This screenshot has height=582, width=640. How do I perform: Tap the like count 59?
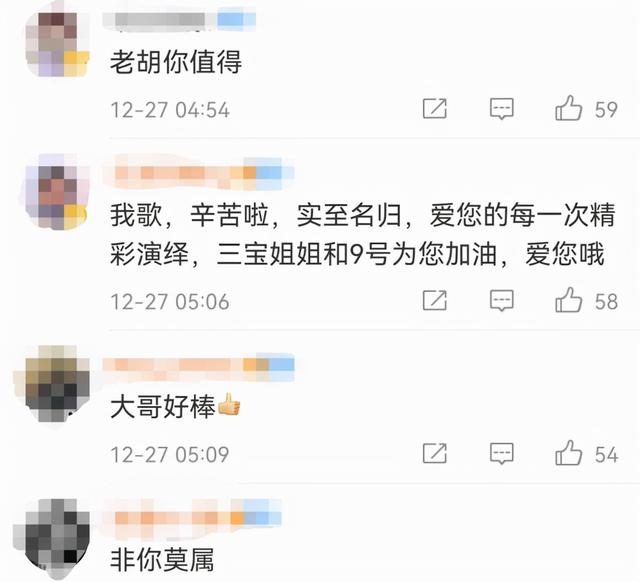(606, 109)
